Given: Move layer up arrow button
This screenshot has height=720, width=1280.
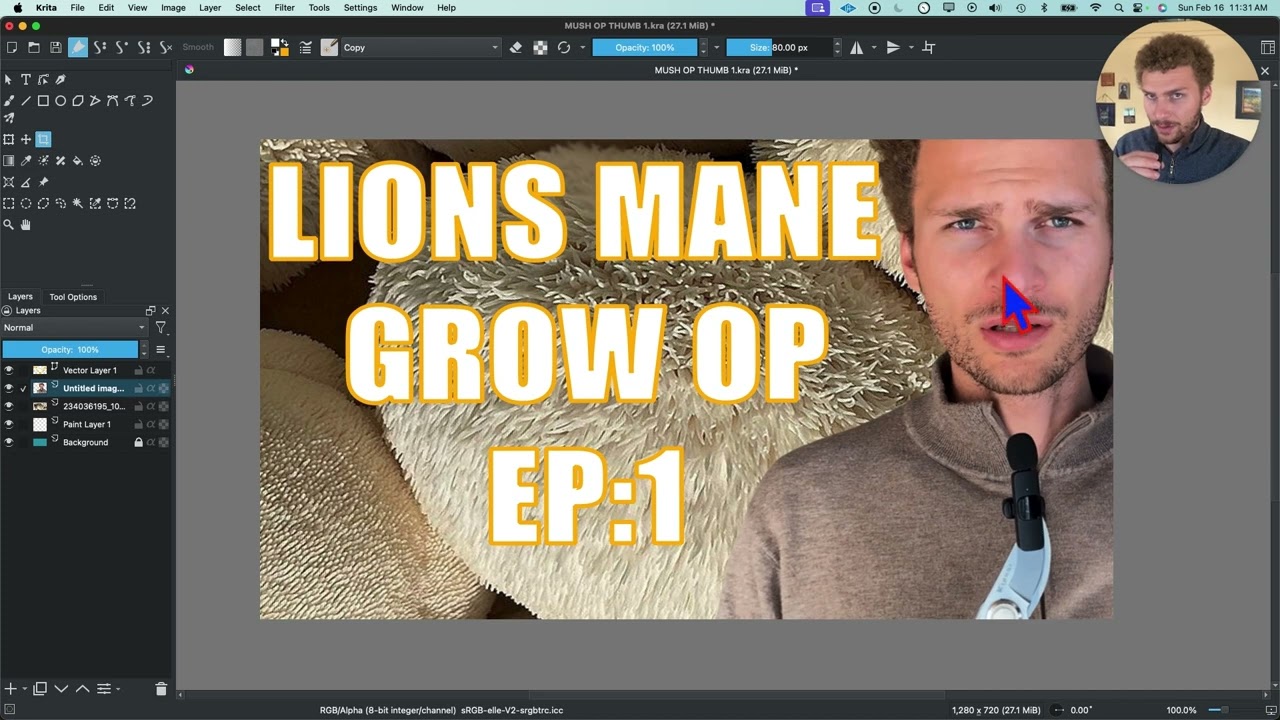Looking at the screenshot, I should point(82,688).
